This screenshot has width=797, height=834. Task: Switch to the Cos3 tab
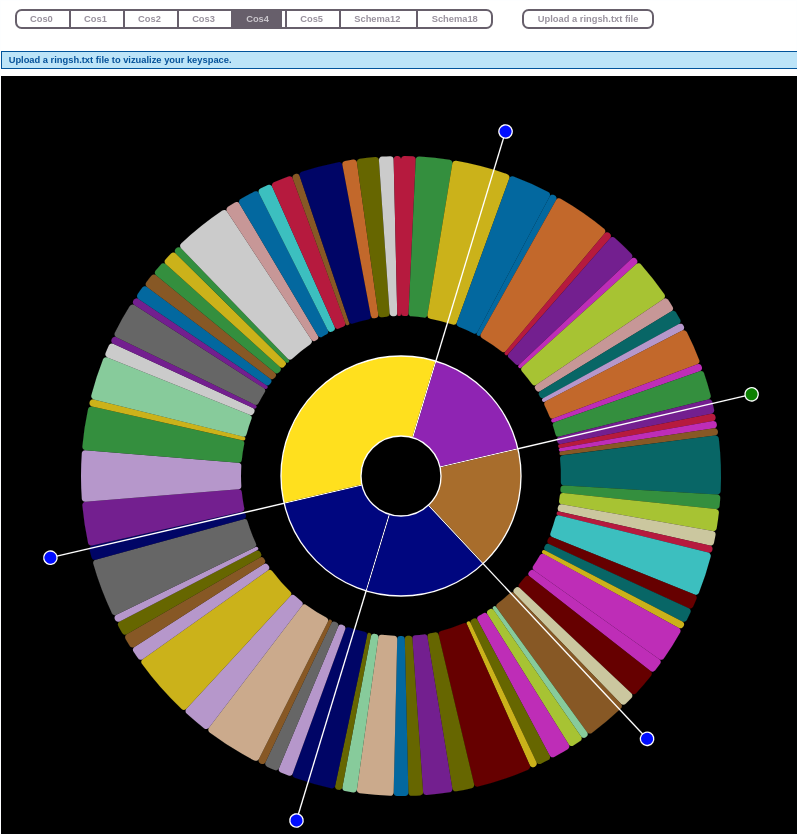[x=204, y=19]
